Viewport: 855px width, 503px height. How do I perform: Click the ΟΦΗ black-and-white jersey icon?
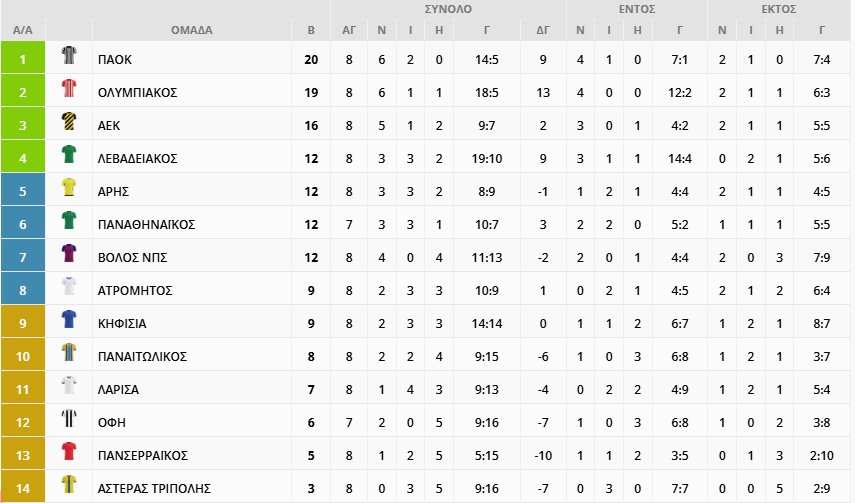(69, 418)
